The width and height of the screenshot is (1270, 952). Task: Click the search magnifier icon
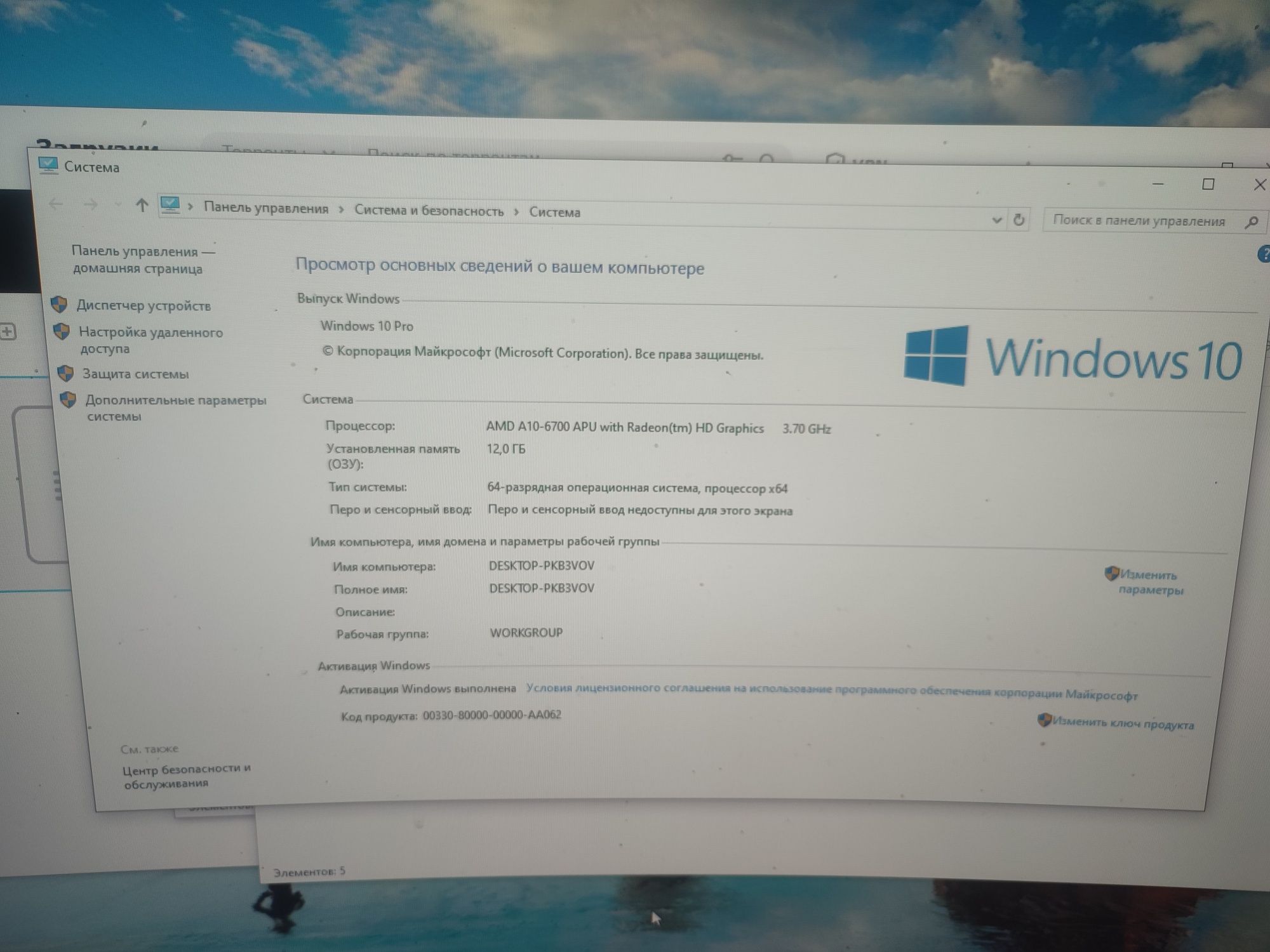tap(1252, 222)
